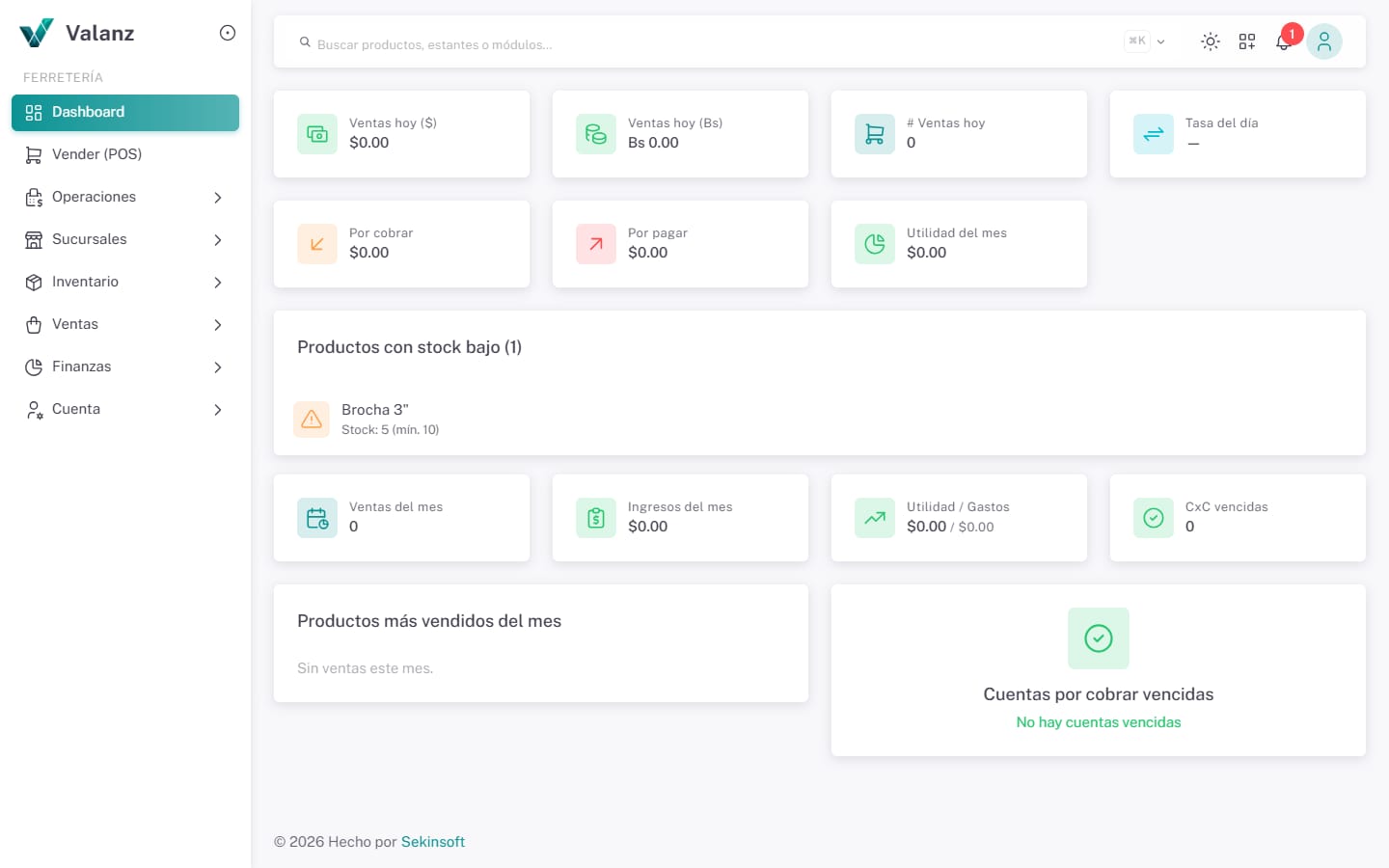Click the low stock warning icon

(x=312, y=420)
